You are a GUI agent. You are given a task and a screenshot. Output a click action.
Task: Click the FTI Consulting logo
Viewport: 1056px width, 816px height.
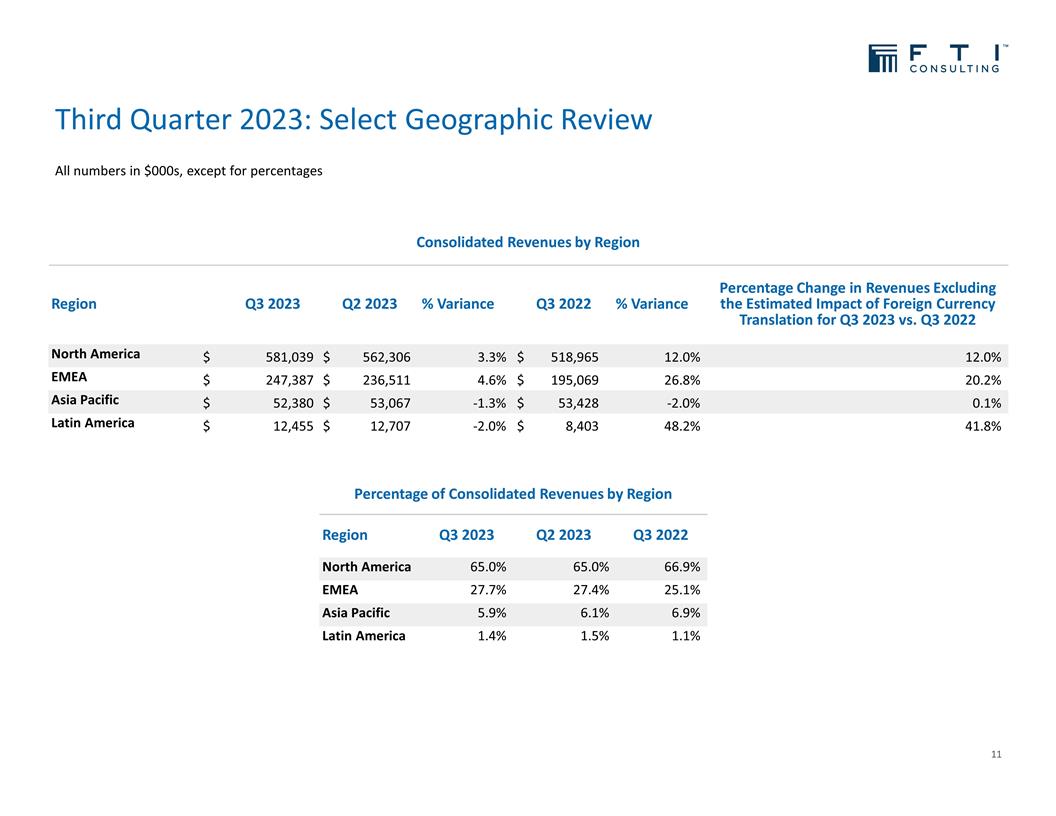point(937,58)
